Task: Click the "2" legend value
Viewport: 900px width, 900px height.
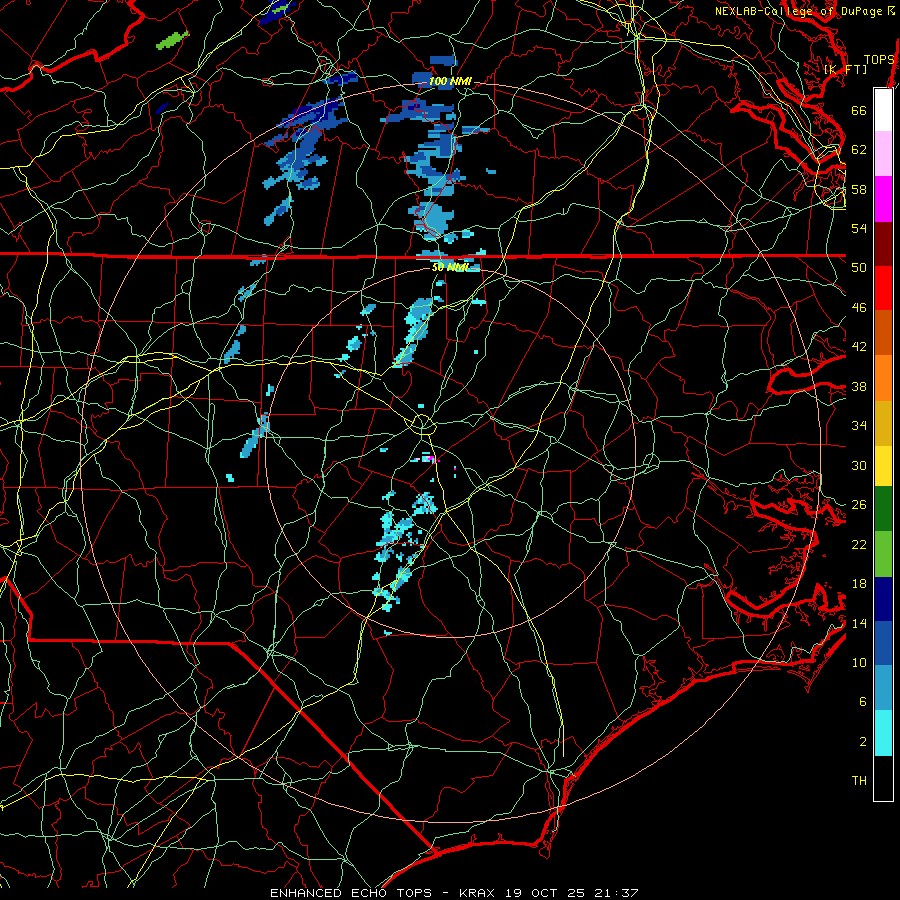Action: [863, 742]
